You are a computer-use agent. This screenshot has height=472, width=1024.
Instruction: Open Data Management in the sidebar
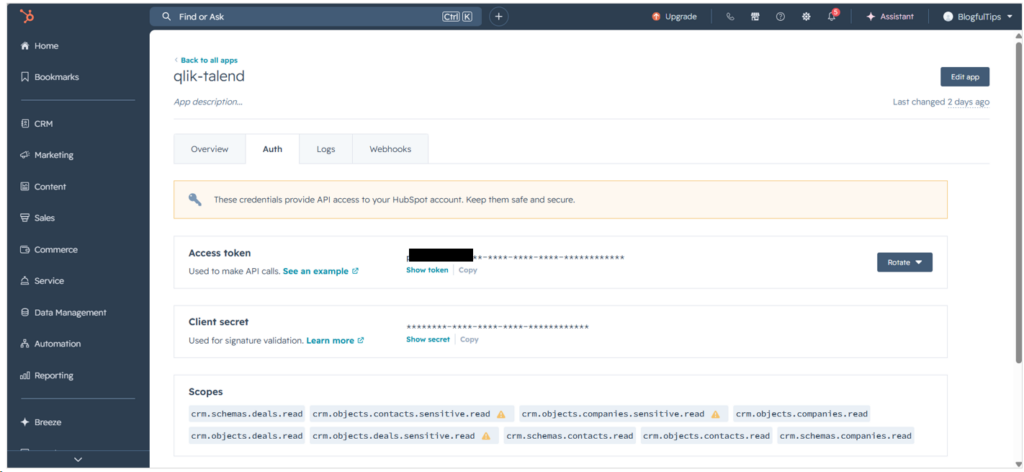point(63,312)
